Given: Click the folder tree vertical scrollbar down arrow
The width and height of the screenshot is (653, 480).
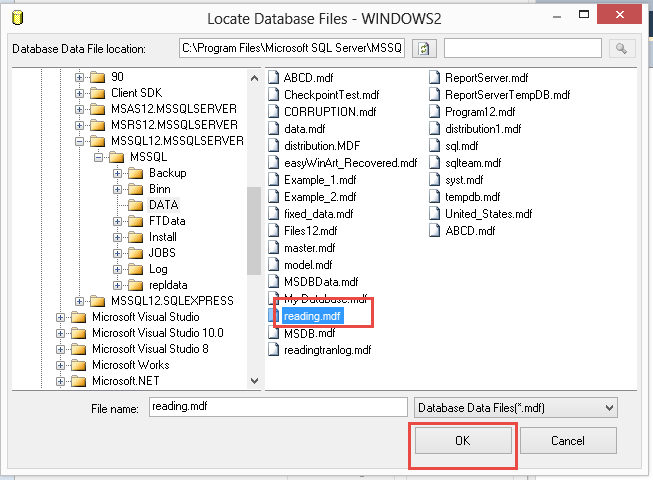Looking at the screenshot, I should click(x=253, y=381).
